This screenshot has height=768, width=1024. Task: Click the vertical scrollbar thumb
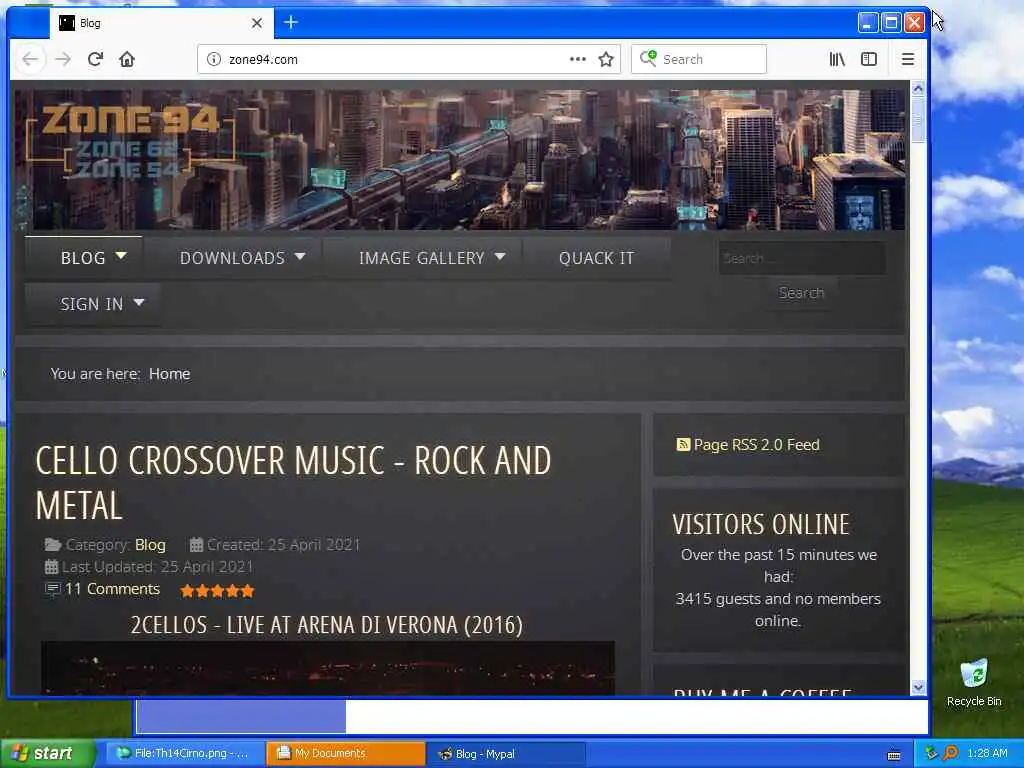(x=918, y=120)
